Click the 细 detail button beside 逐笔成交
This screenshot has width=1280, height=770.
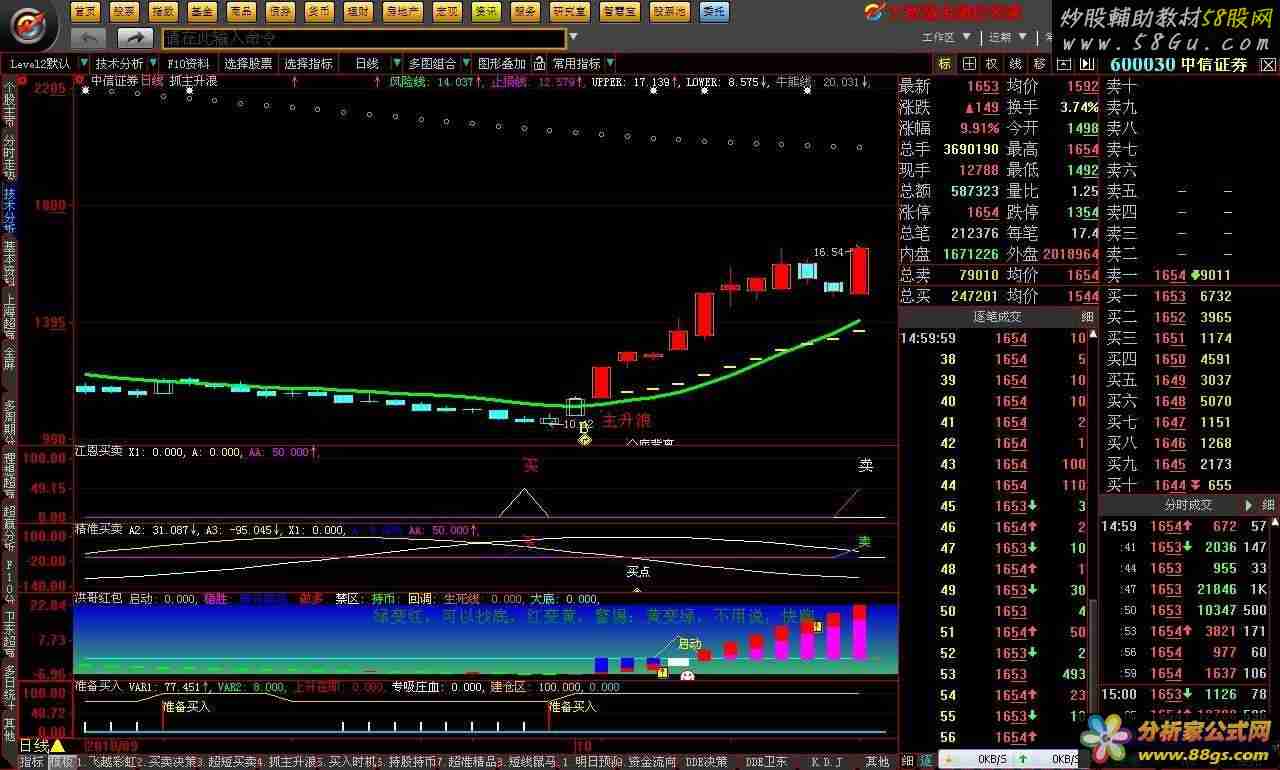tap(1087, 316)
